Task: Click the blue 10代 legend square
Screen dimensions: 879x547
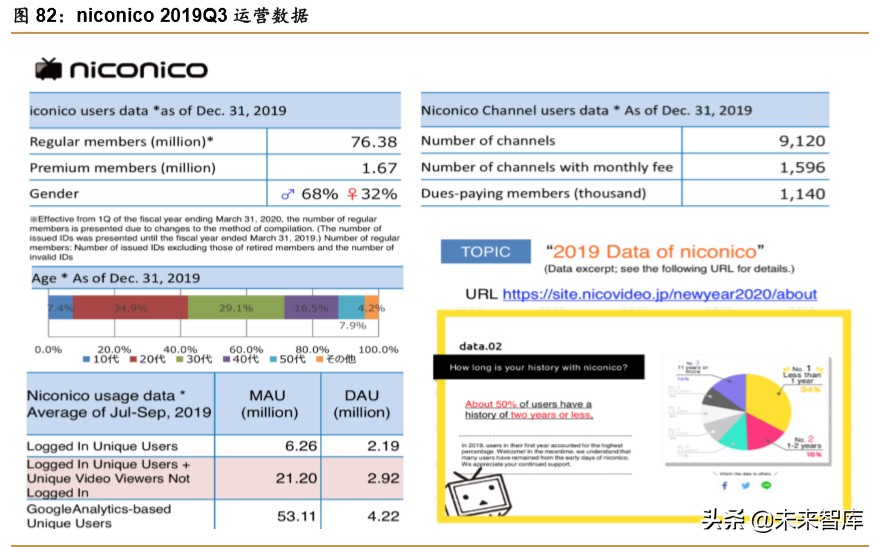Action: click(x=87, y=359)
